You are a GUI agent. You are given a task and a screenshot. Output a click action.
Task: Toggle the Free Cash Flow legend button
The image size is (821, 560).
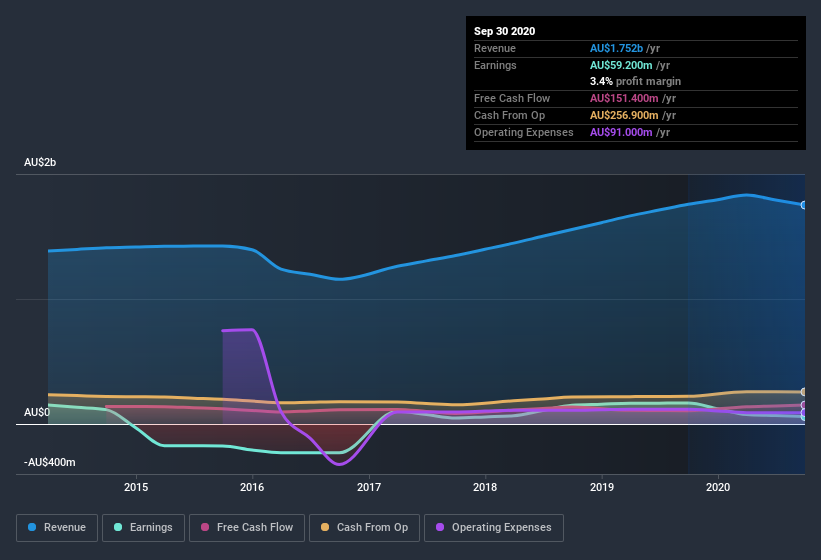click(x=247, y=528)
